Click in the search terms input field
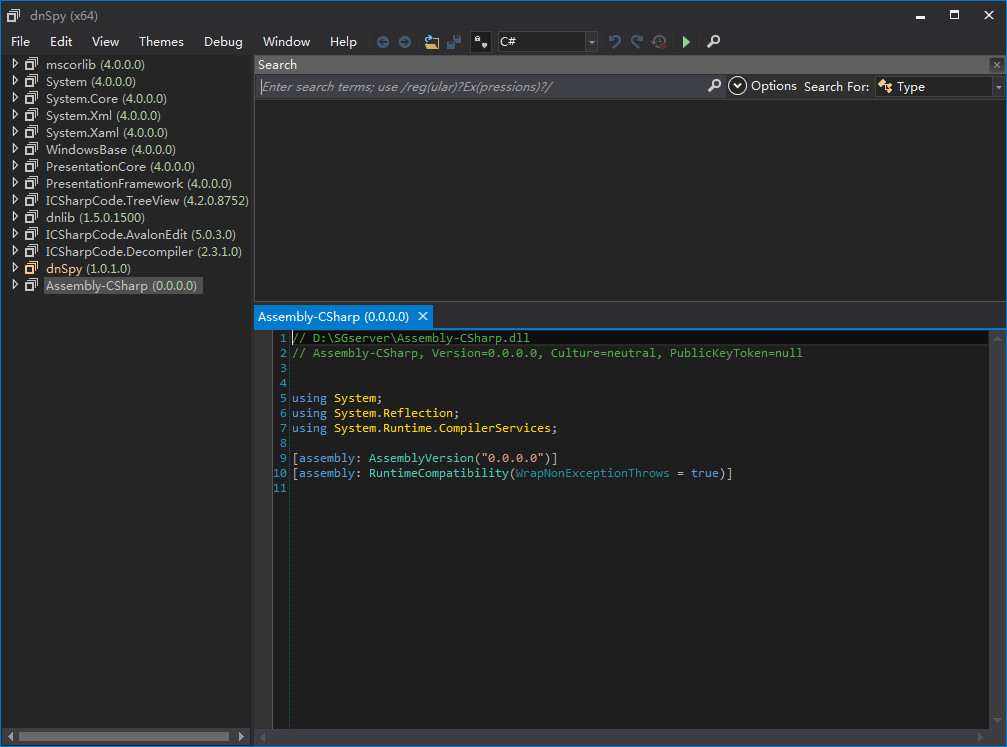1007x747 pixels. [x=480, y=87]
